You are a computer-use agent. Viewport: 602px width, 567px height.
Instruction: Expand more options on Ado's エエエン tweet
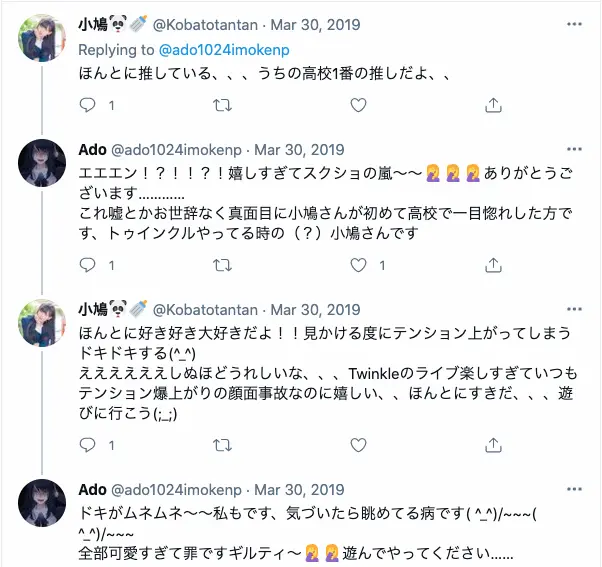coord(570,150)
